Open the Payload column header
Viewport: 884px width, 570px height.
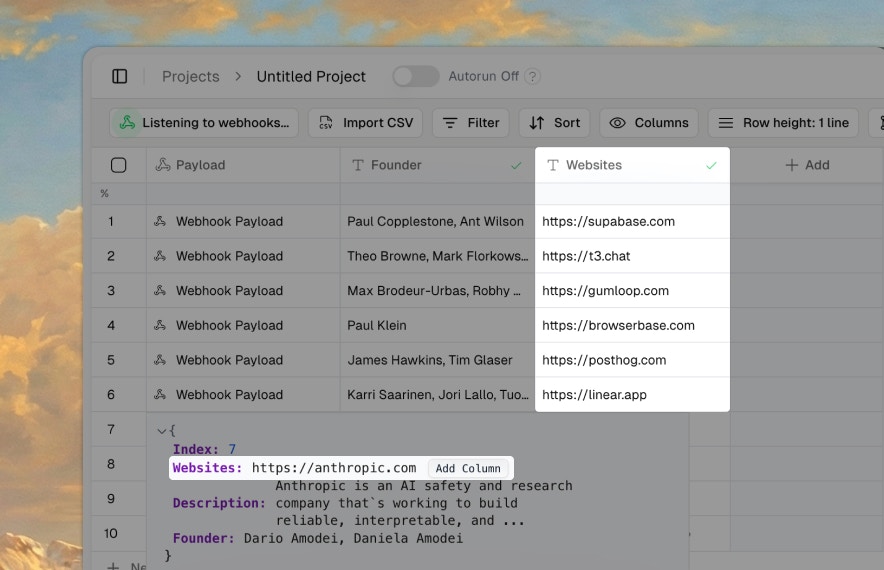click(x=243, y=165)
